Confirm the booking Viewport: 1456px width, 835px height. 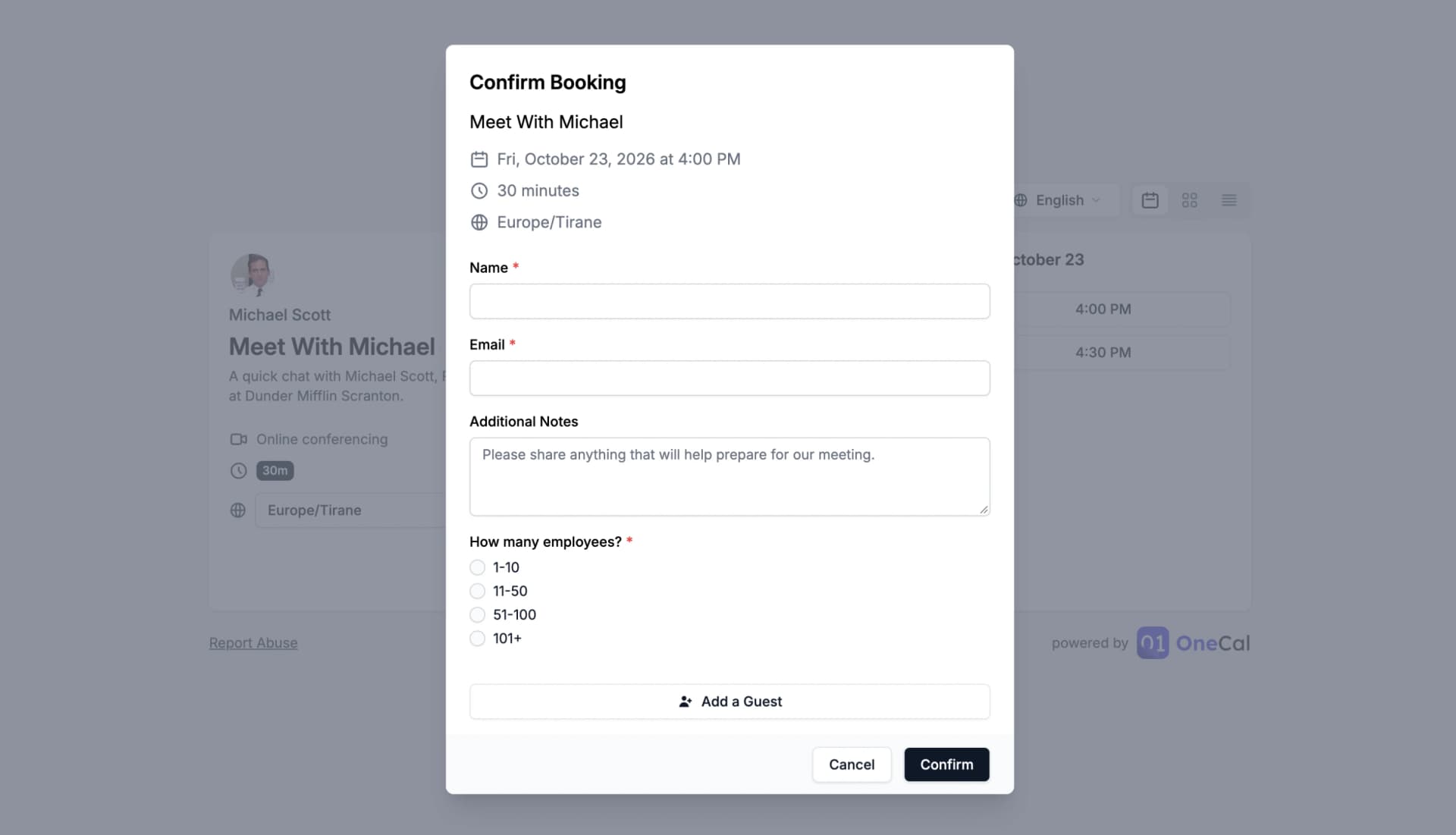click(x=946, y=764)
